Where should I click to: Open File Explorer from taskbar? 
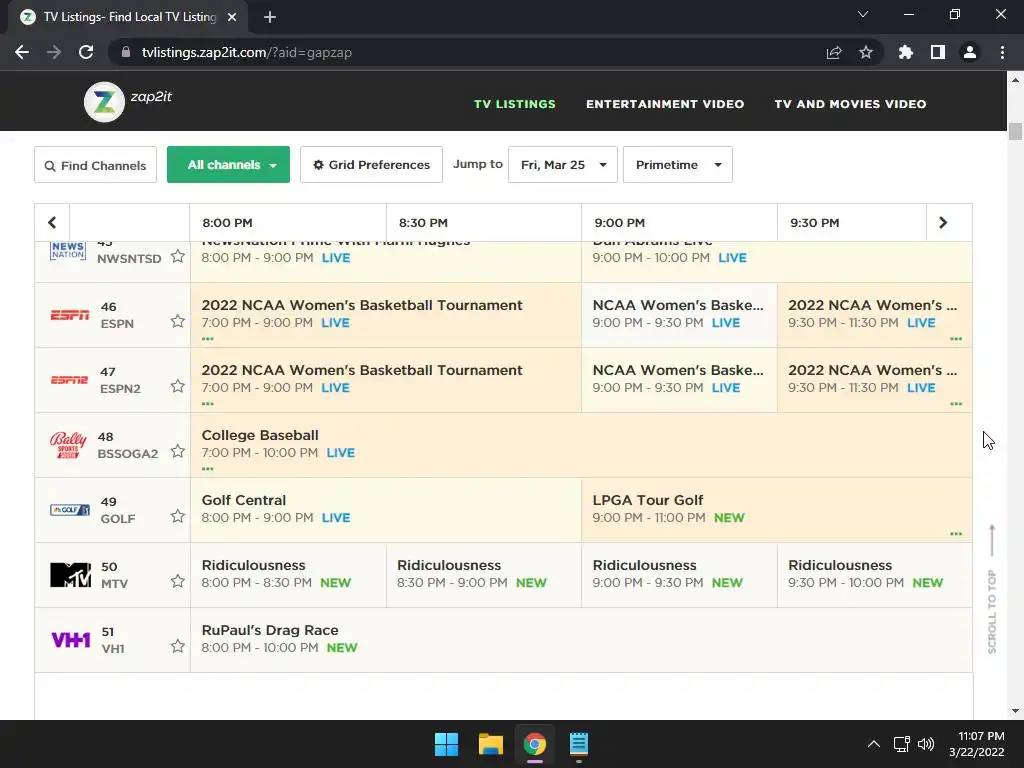pos(490,744)
